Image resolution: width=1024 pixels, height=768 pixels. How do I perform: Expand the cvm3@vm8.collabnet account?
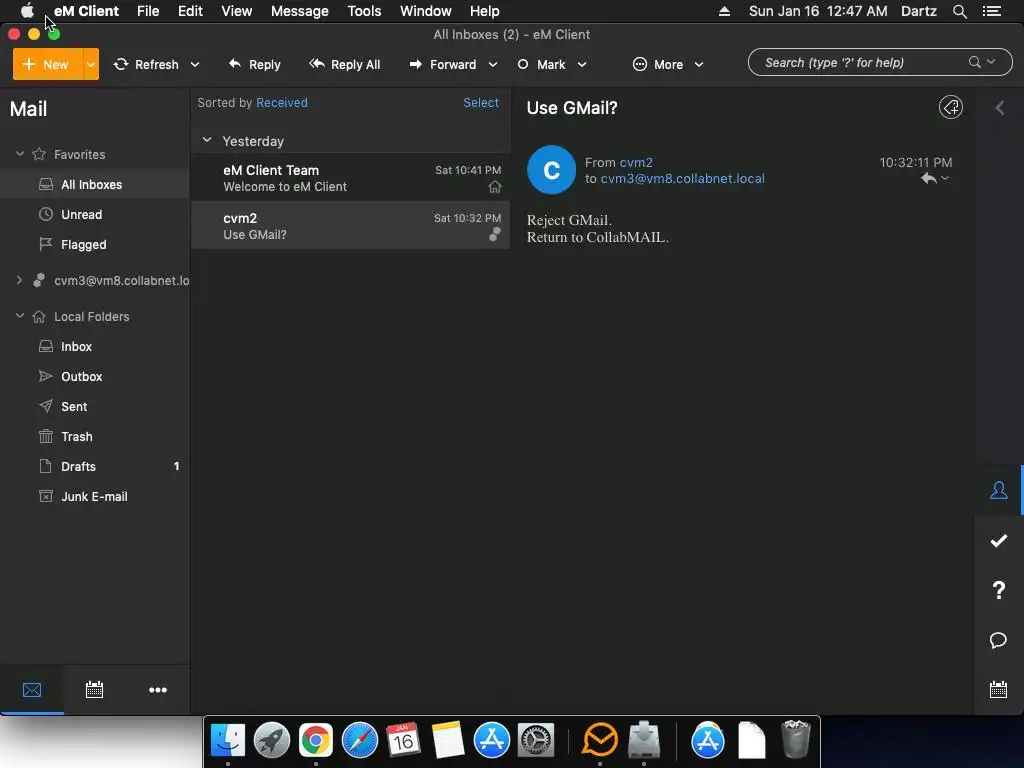pyautogui.click(x=20, y=280)
